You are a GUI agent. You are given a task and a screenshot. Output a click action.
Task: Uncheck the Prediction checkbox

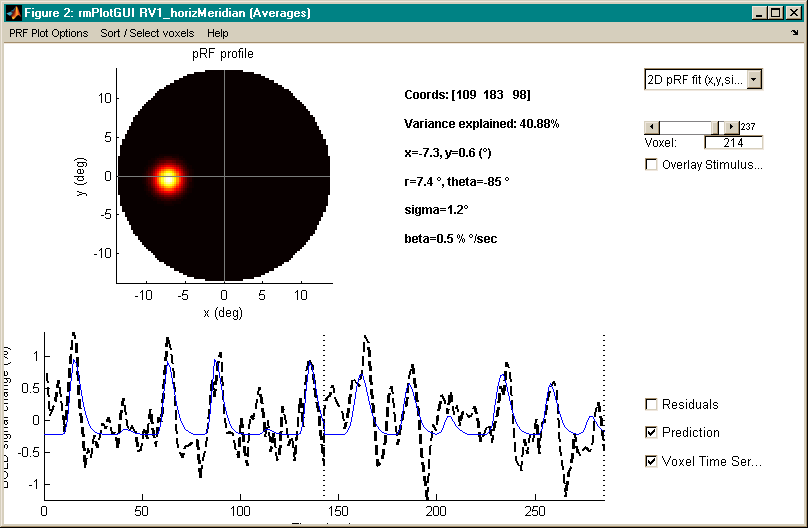[x=652, y=433]
